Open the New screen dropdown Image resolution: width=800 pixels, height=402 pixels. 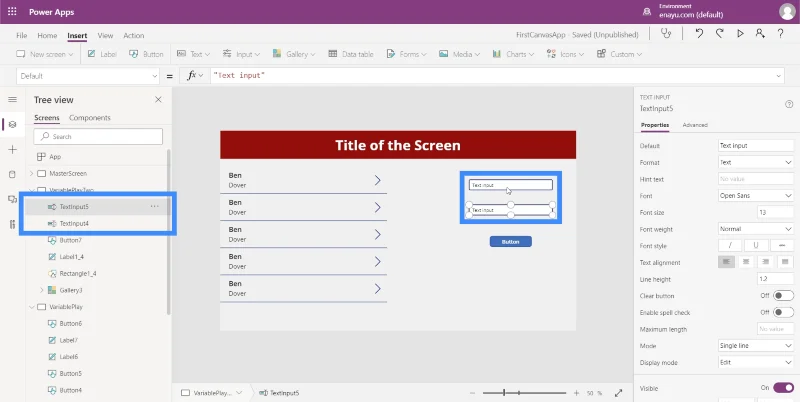44,54
